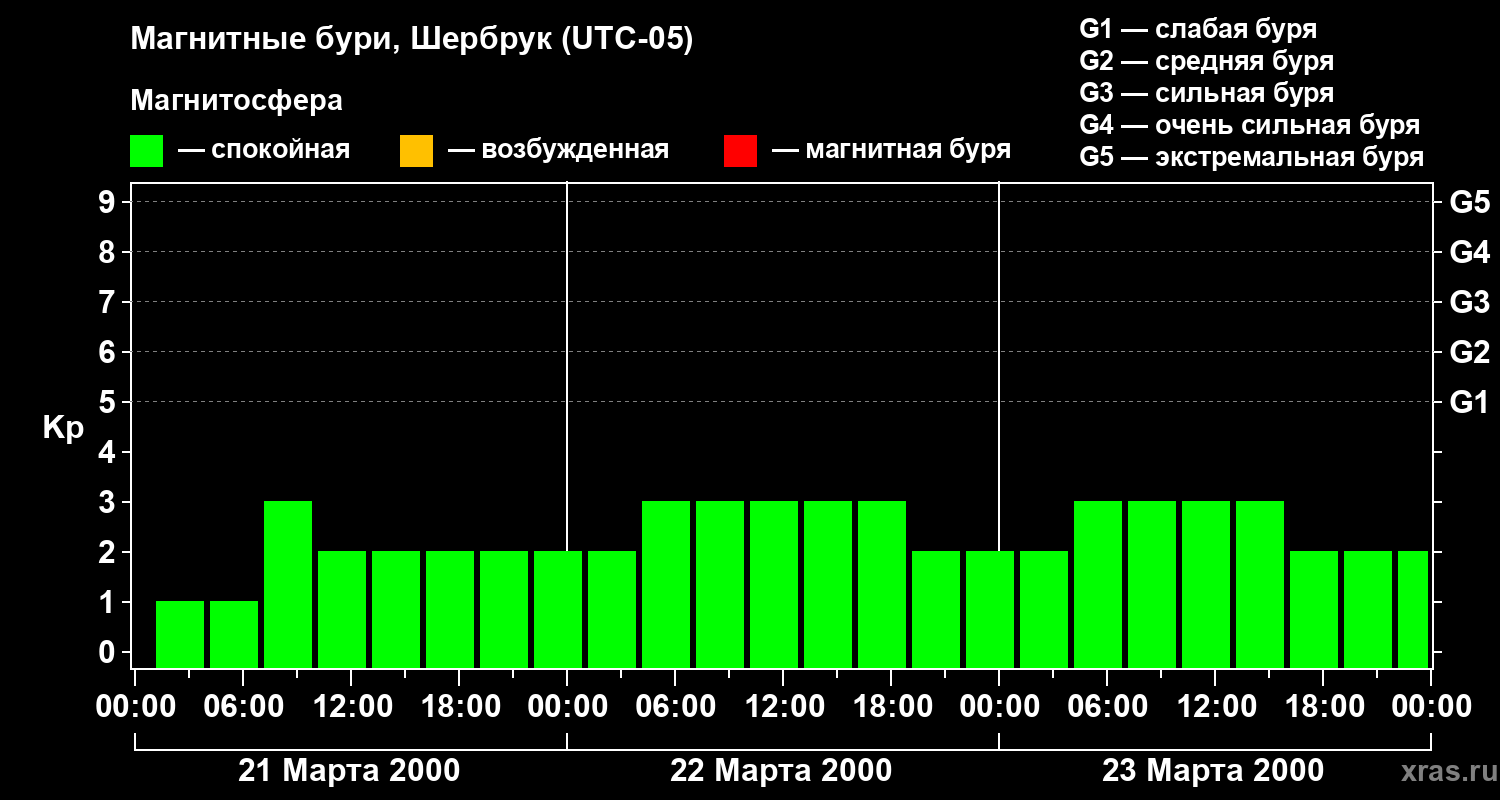Select the 'G5 — экстремальная буря' legend entry

[x=1251, y=157]
